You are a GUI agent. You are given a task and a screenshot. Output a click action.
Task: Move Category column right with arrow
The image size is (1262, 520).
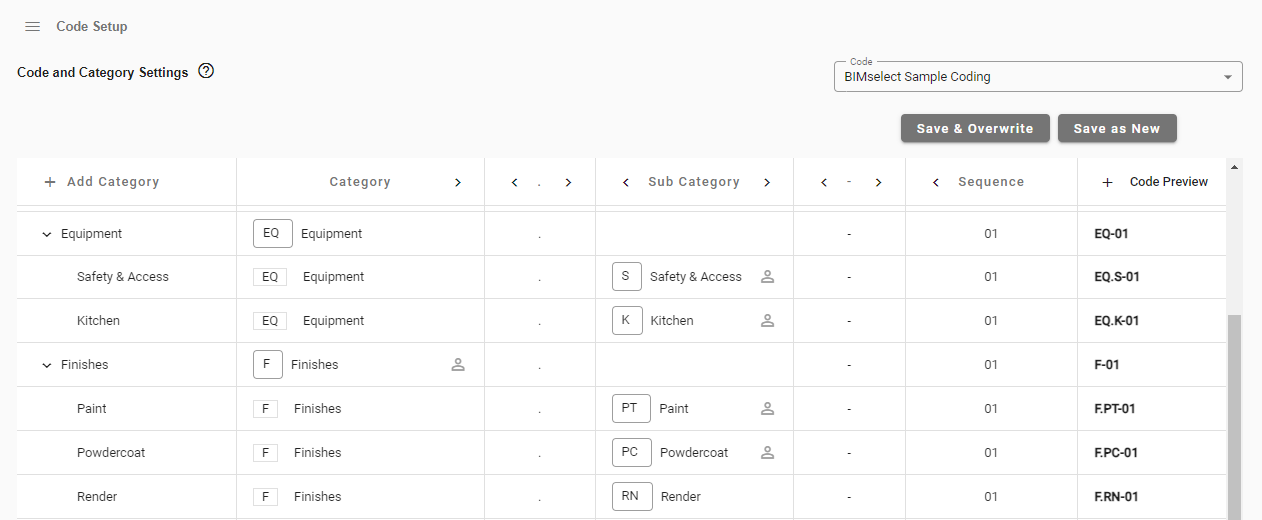click(458, 183)
